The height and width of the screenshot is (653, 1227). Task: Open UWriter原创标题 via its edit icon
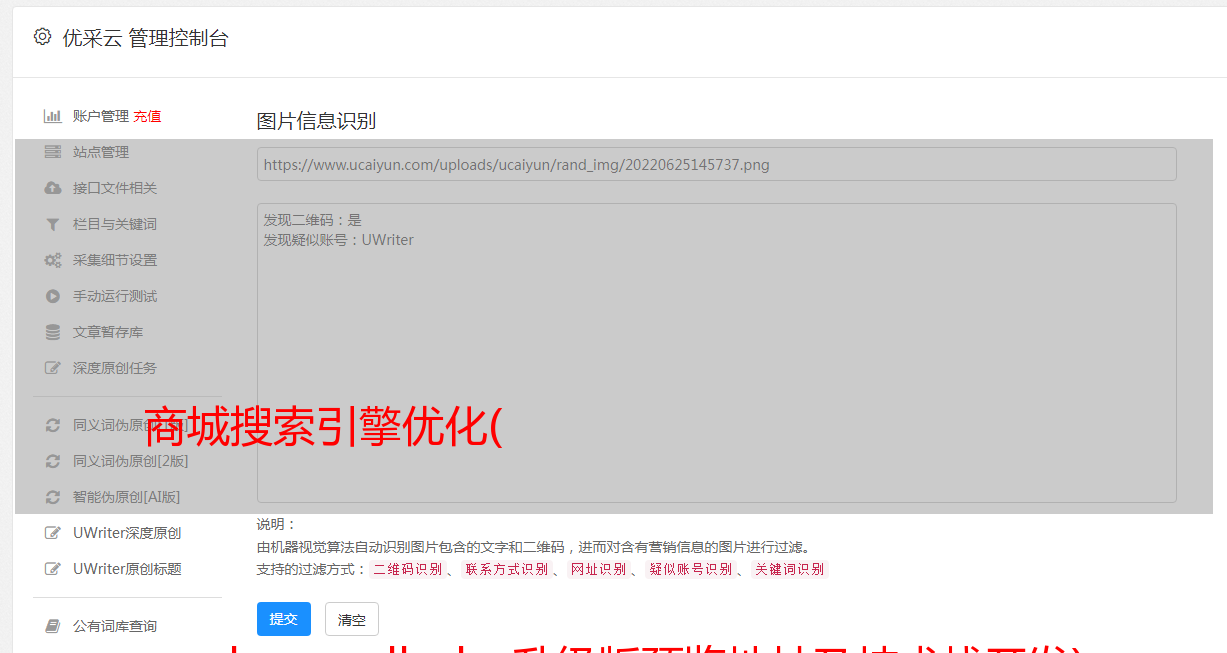point(53,569)
